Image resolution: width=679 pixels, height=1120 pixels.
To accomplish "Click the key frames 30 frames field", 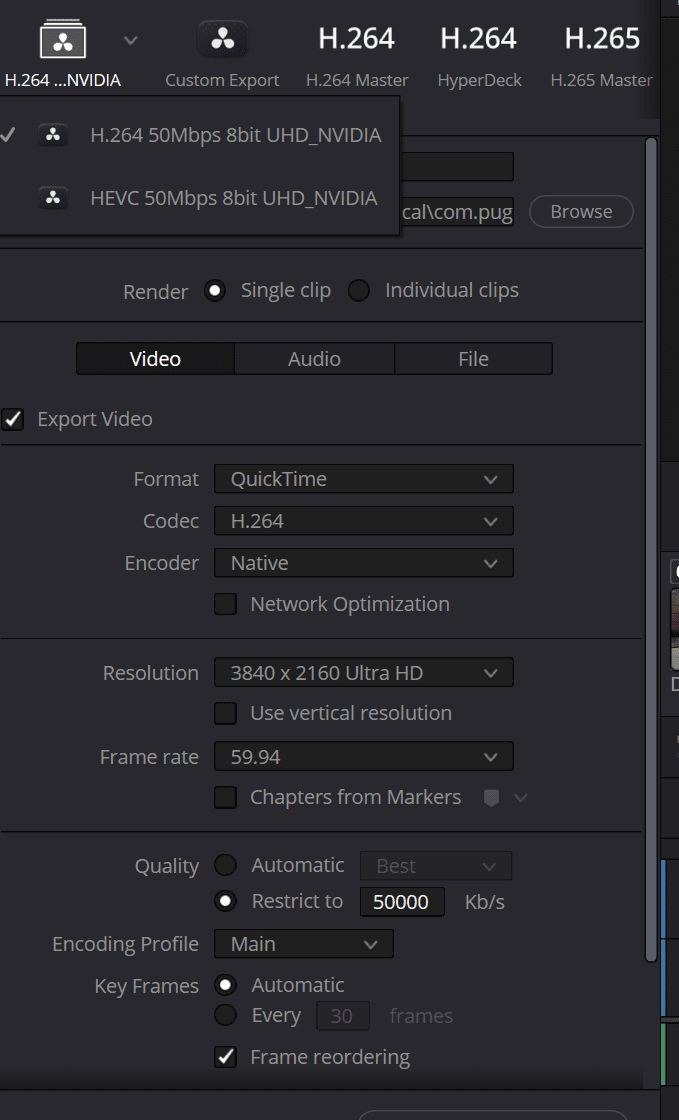I will click(x=343, y=1016).
